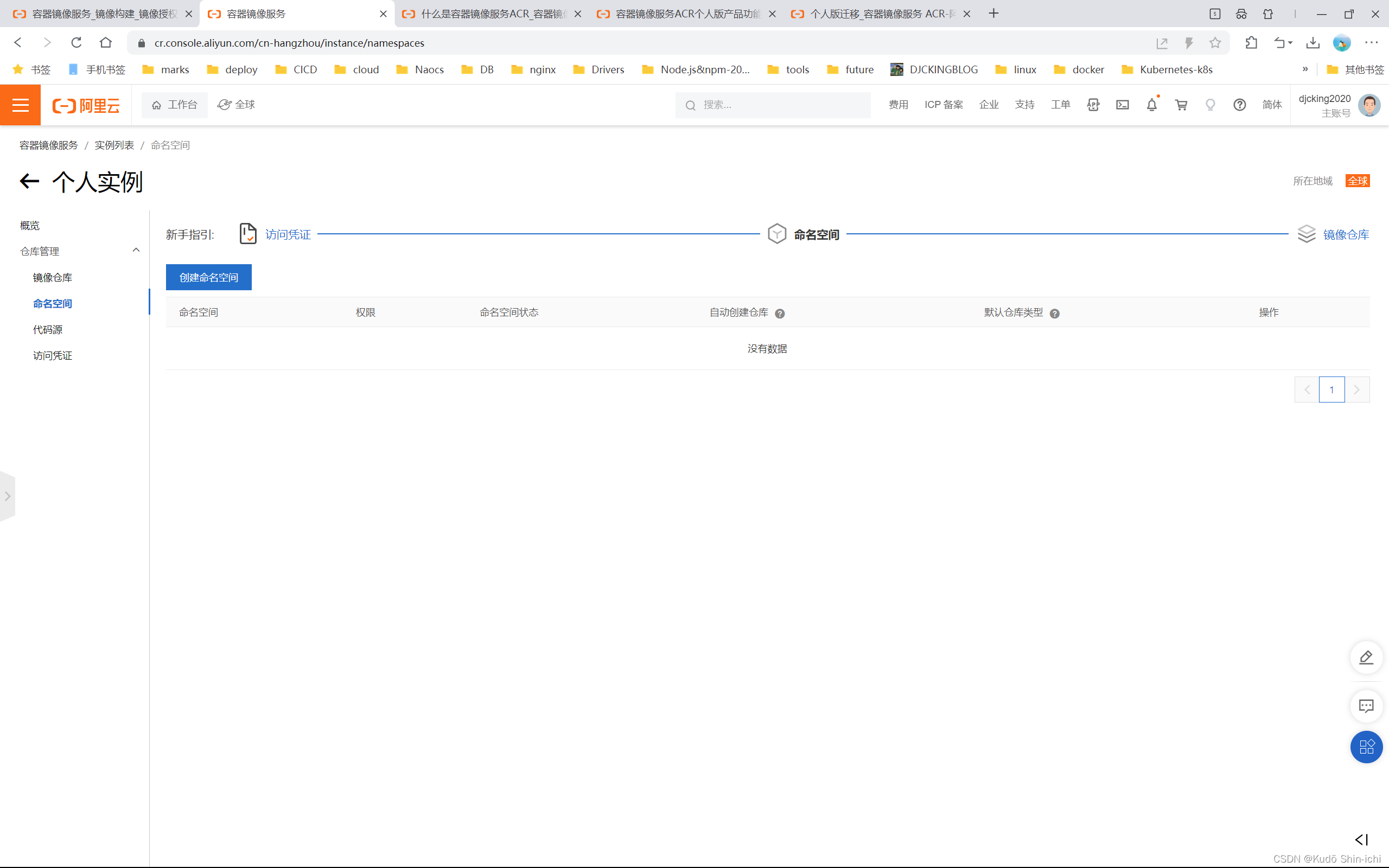Click the 创建命名空间 button
The image size is (1389, 868).
pyautogui.click(x=208, y=277)
